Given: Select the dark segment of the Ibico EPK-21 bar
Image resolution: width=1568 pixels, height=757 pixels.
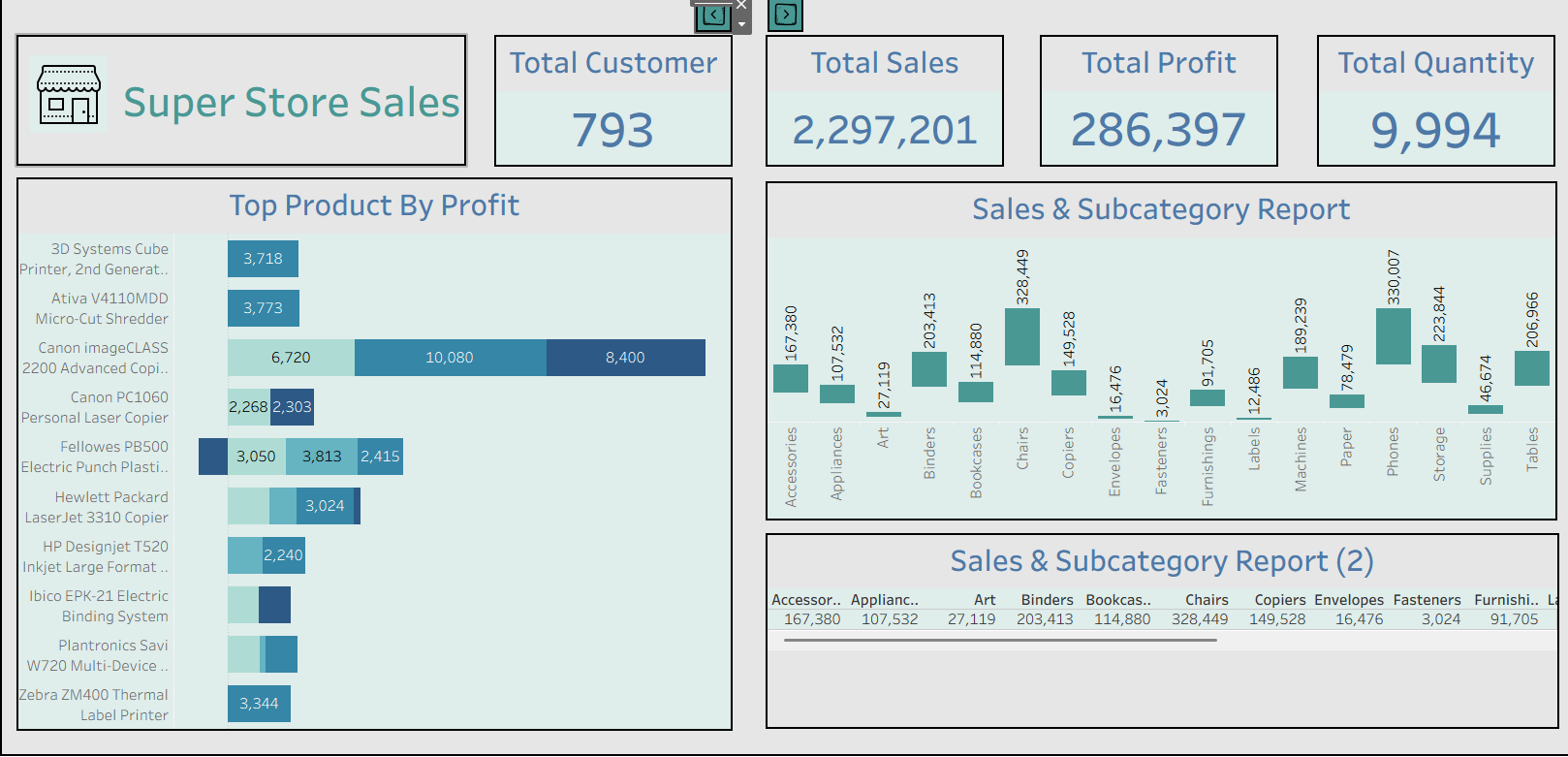Looking at the screenshot, I should pos(274,605).
